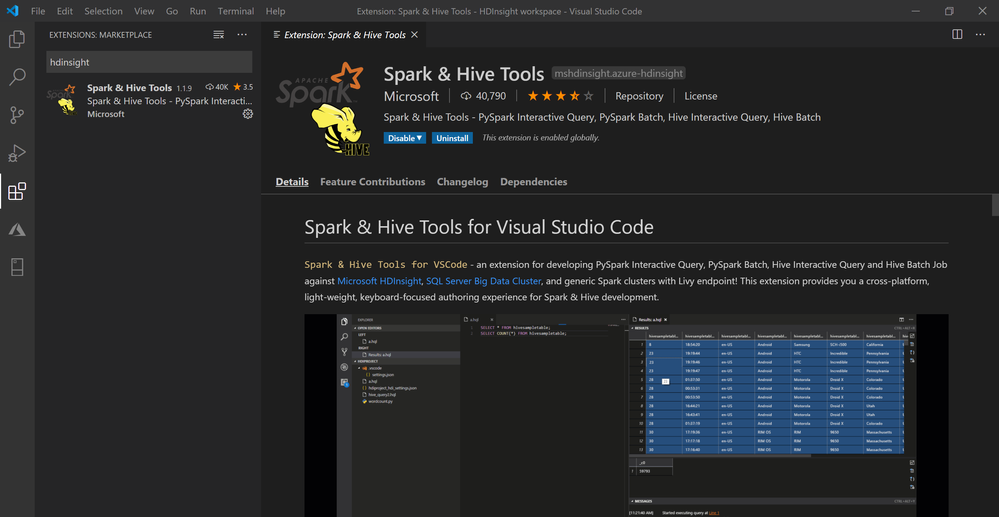The width and height of the screenshot is (999, 517).
Task: Click the hdinsight search input field
Action: point(149,62)
